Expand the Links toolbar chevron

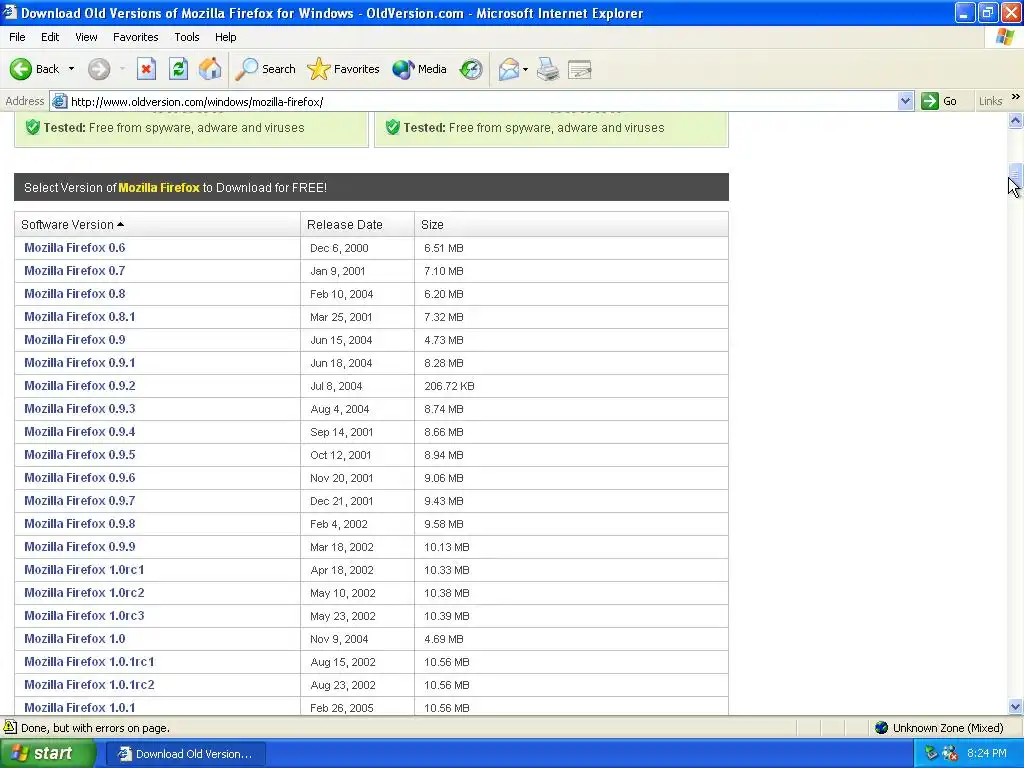click(1016, 97)
